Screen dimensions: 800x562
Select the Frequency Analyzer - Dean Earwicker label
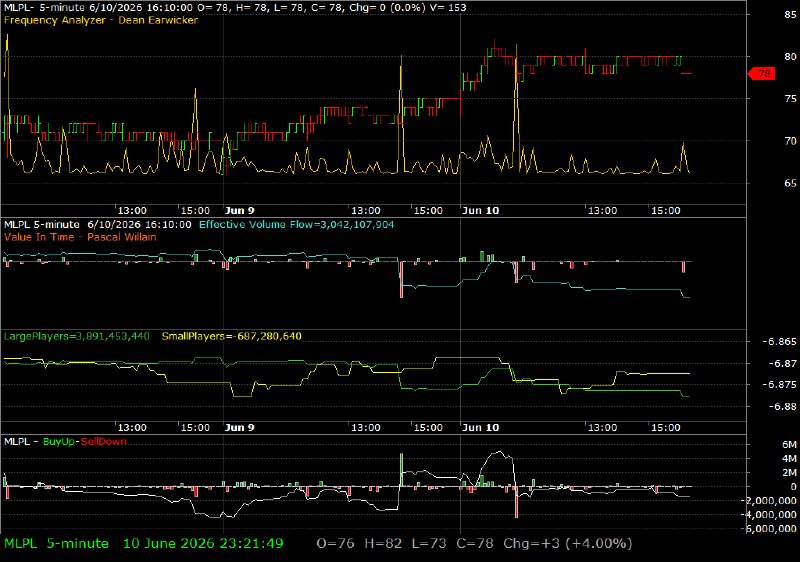pos(101,20)
